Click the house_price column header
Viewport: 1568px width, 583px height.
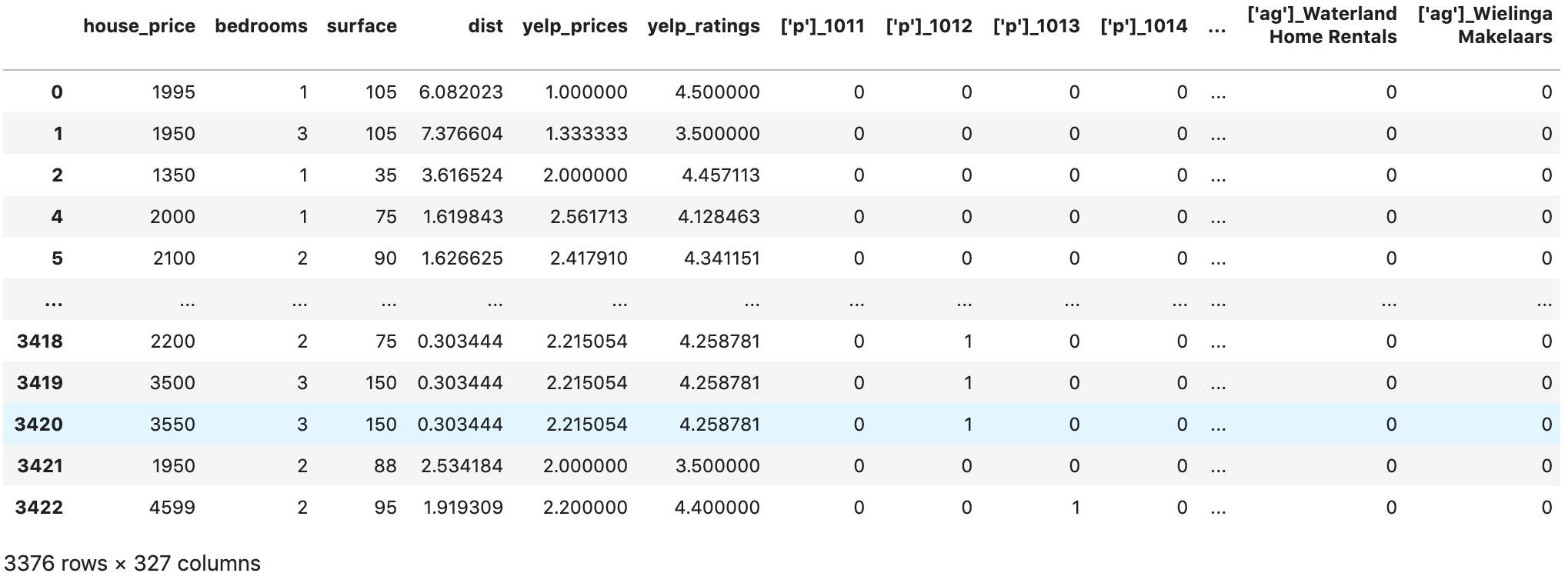coord(139,26)
